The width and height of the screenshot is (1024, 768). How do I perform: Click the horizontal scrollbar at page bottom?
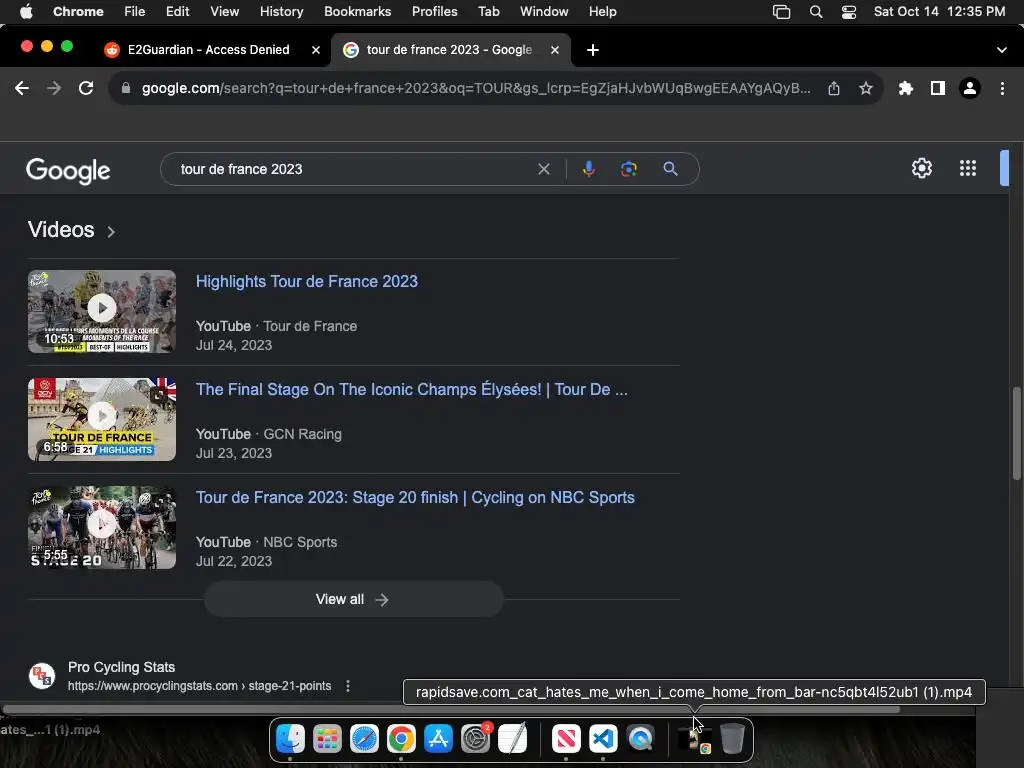[451, 709]
